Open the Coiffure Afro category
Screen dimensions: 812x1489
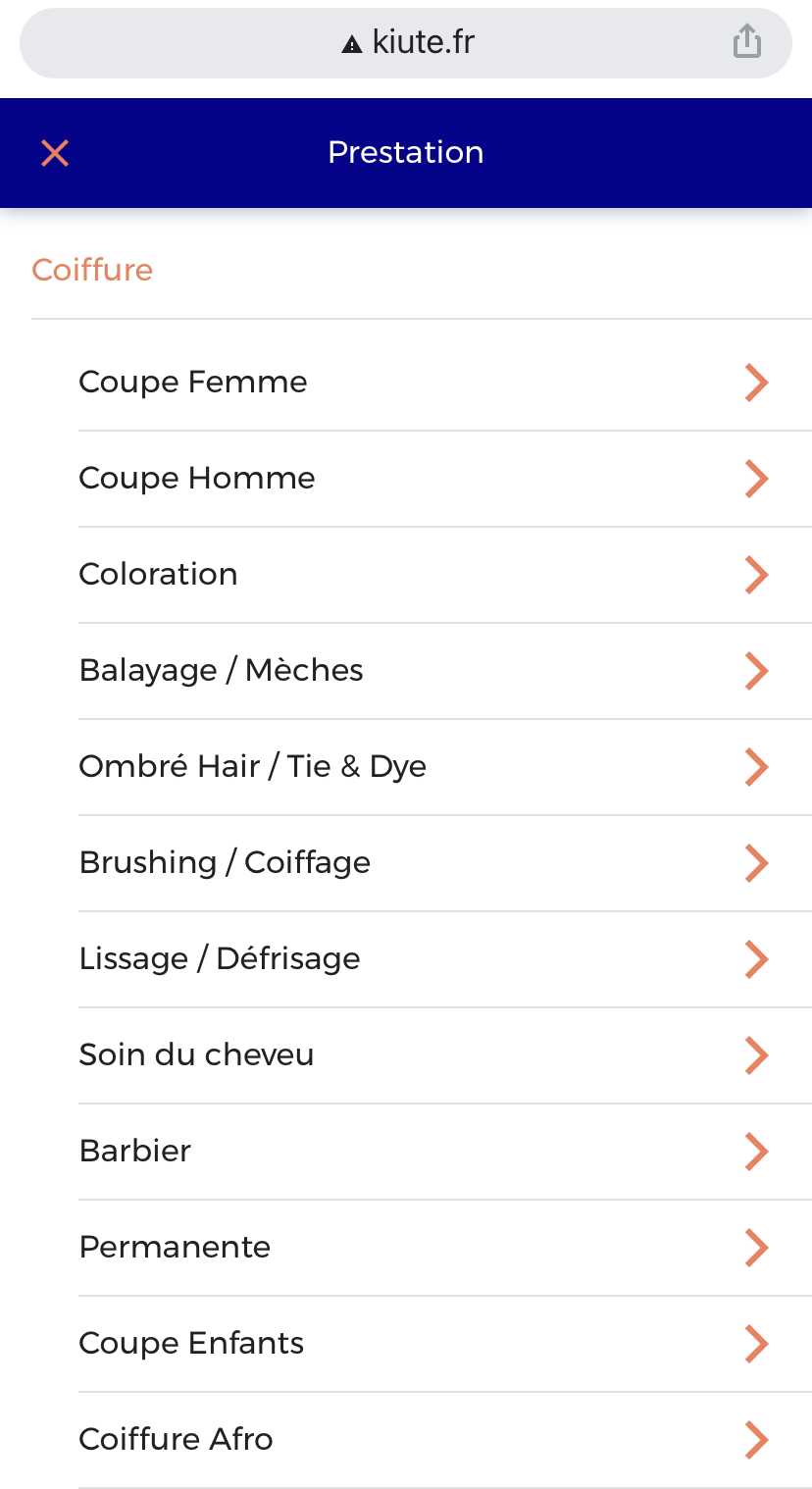point(176,1439)
